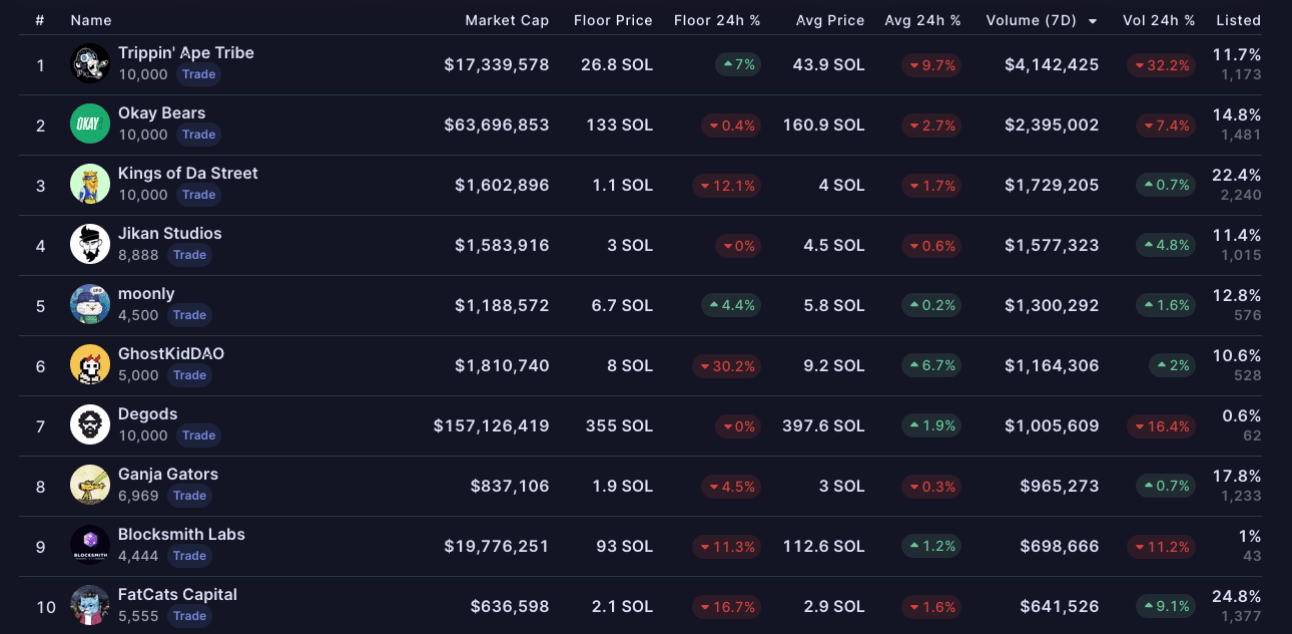Sort by Floor Price column header
The width and height of the screenshot is (1292, 634).
[613, 20]
